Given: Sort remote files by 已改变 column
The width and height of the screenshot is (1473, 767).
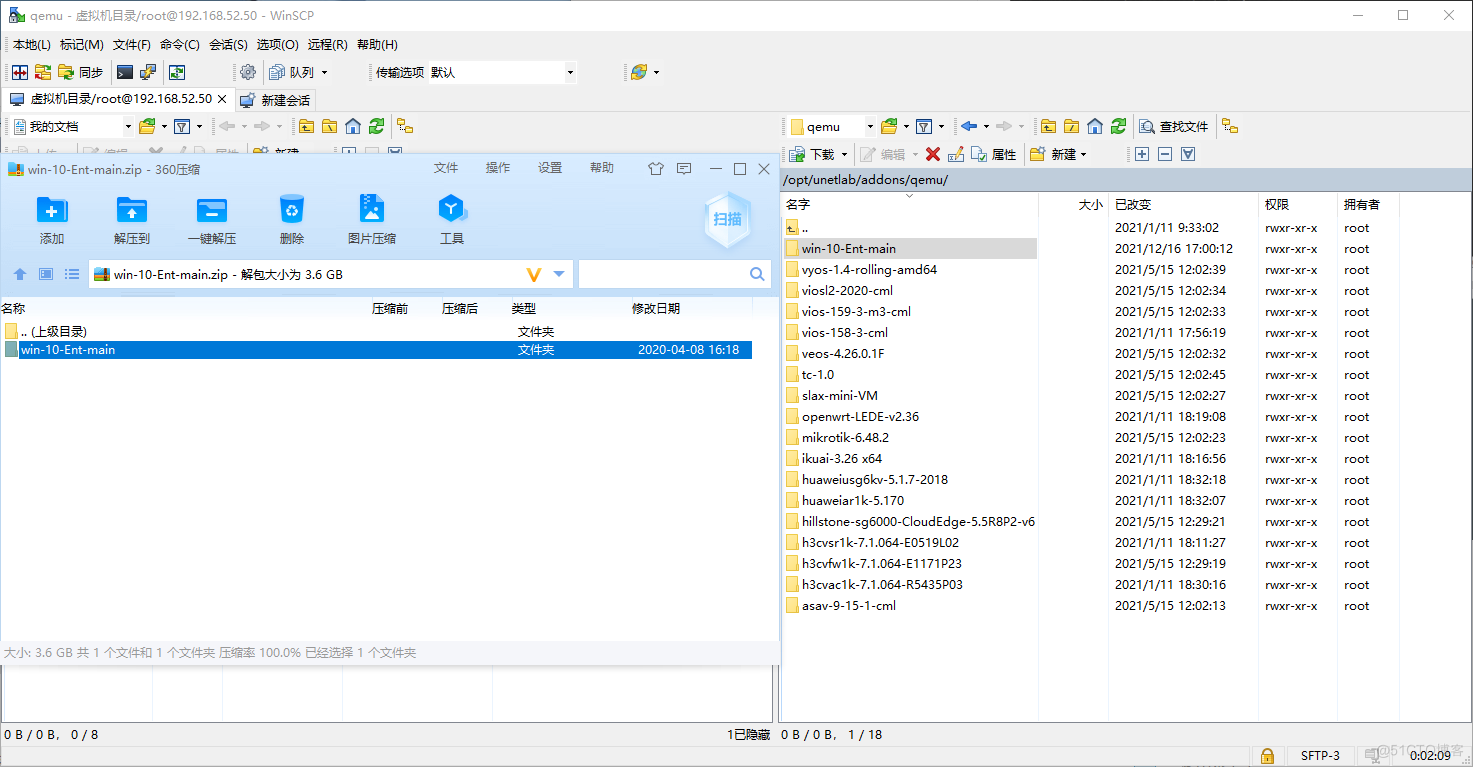Looking at the screenshot, I should [1182, 204].
